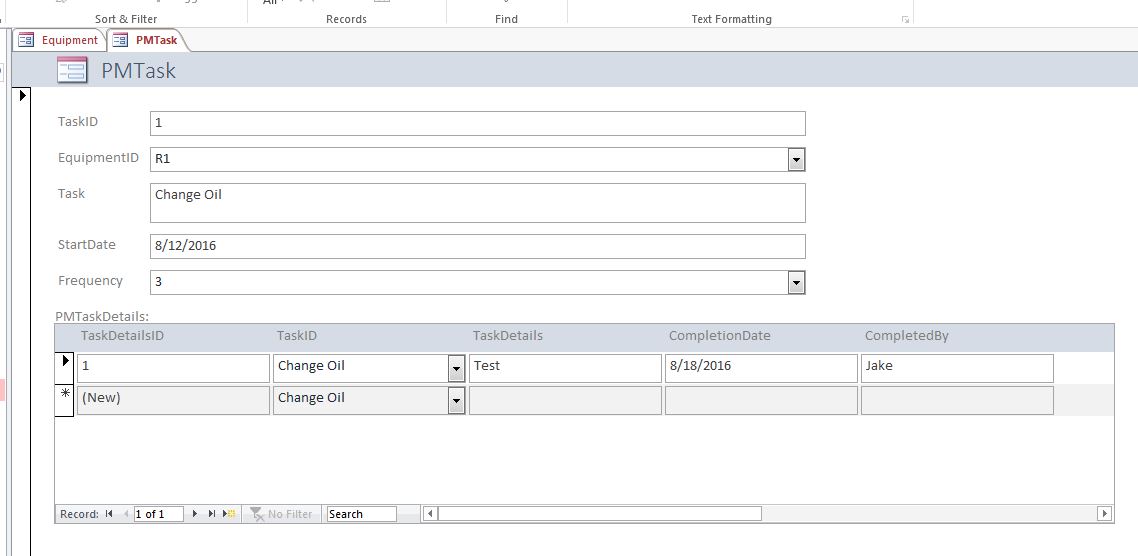Click TaskDetailsID cell with value 1
The width and height of the screenshot is (1138, 556).
click(x=173, y=368)
